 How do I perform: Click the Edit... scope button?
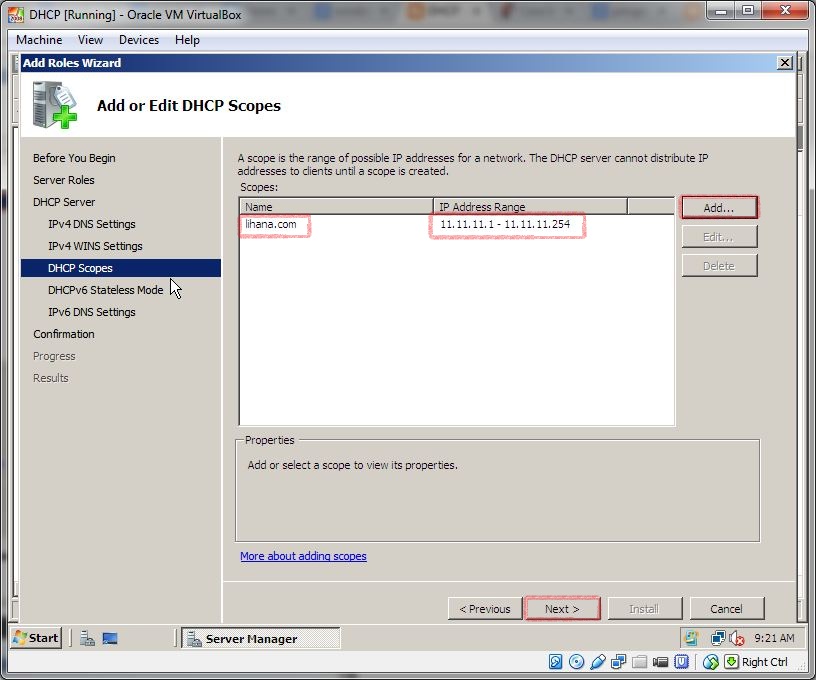[719, 237]
